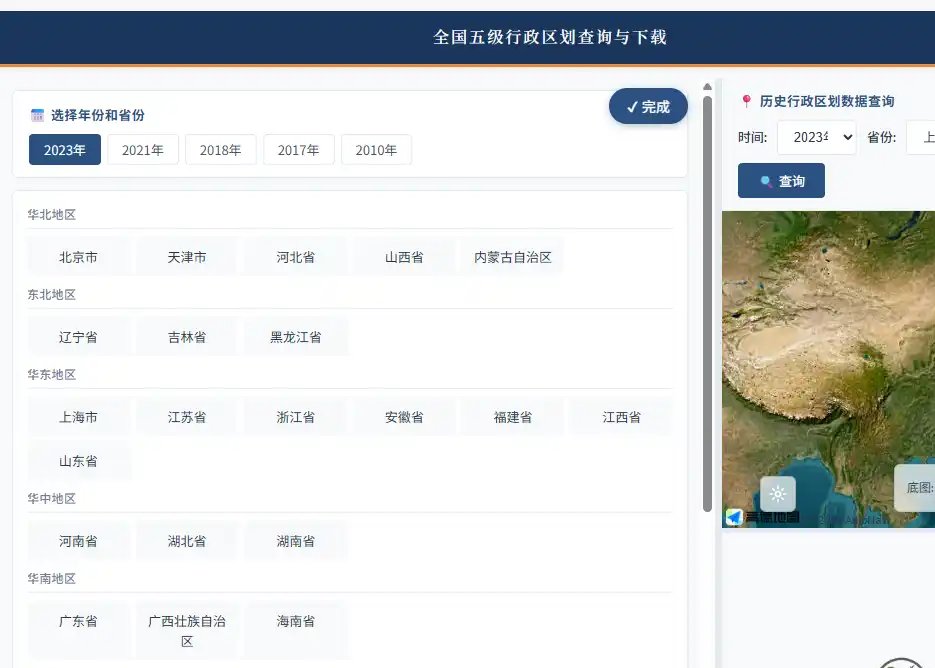935x668 pixels.
Task: Select 安徽省 province
Action: tap(404, 417)
